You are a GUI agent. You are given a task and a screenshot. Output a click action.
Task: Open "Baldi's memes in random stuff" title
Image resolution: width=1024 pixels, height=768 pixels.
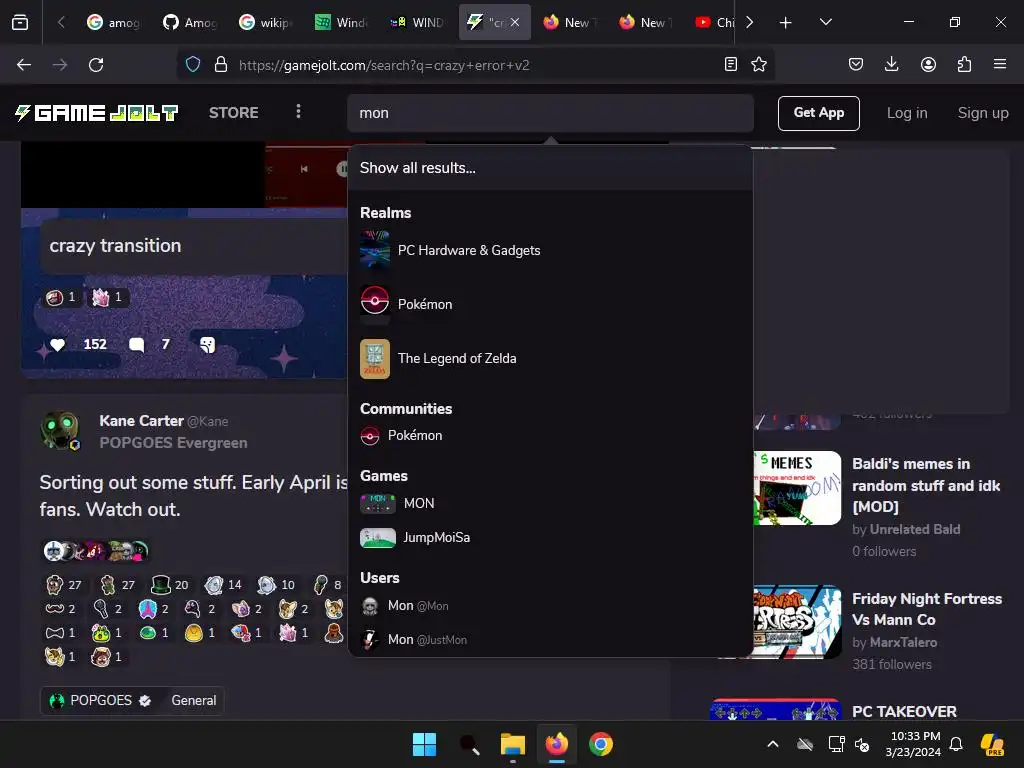coord(926,485)
